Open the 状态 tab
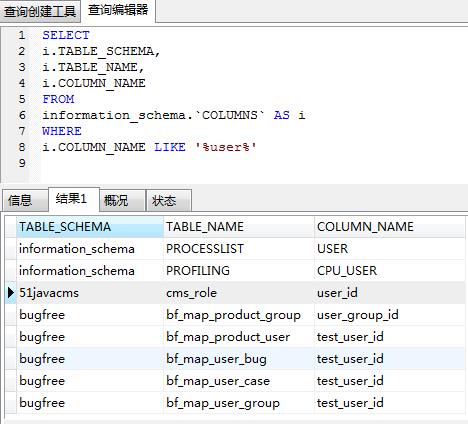468x424 pixels. (x=169, y=200)
